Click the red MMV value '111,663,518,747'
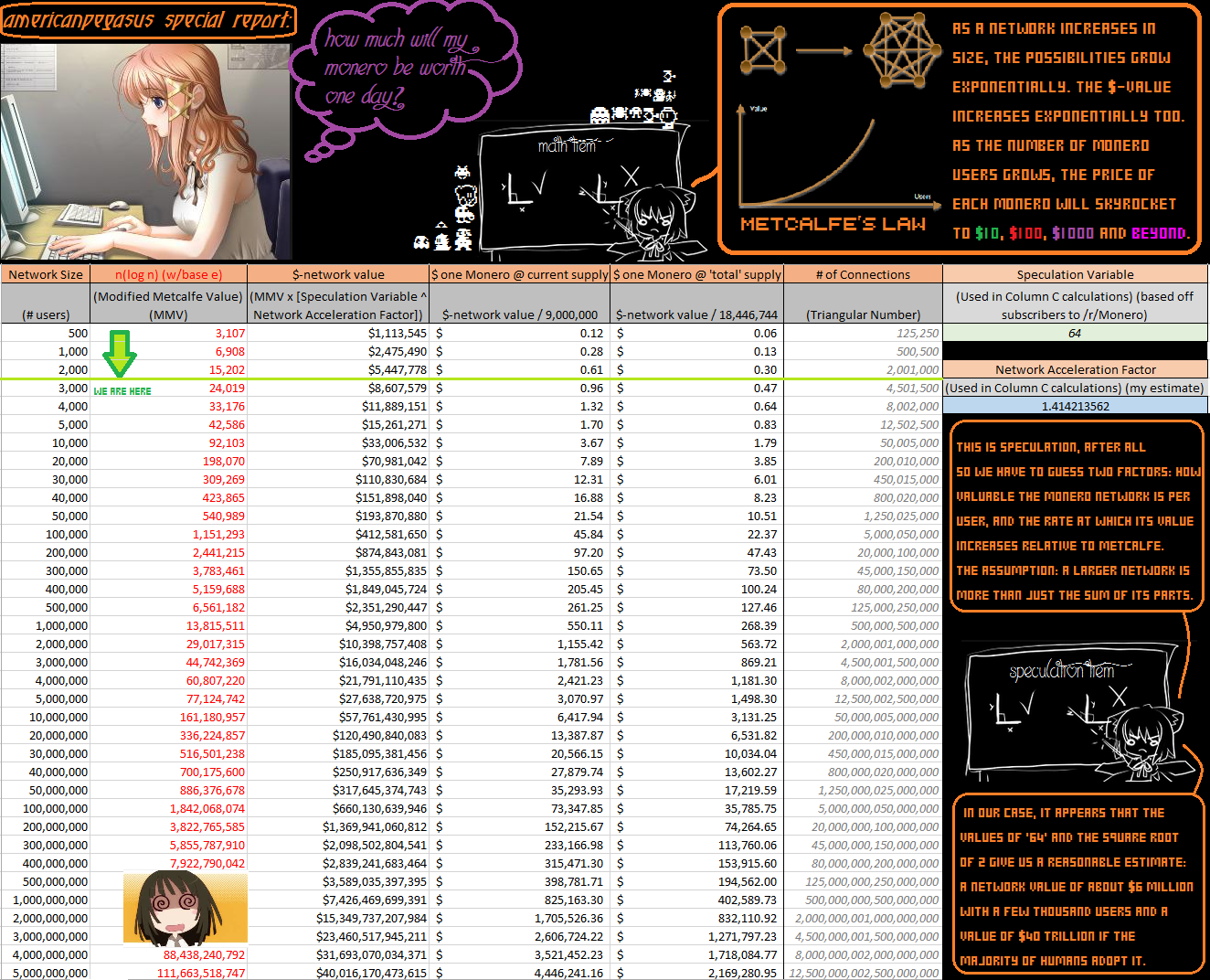 (x=201, y=973)
